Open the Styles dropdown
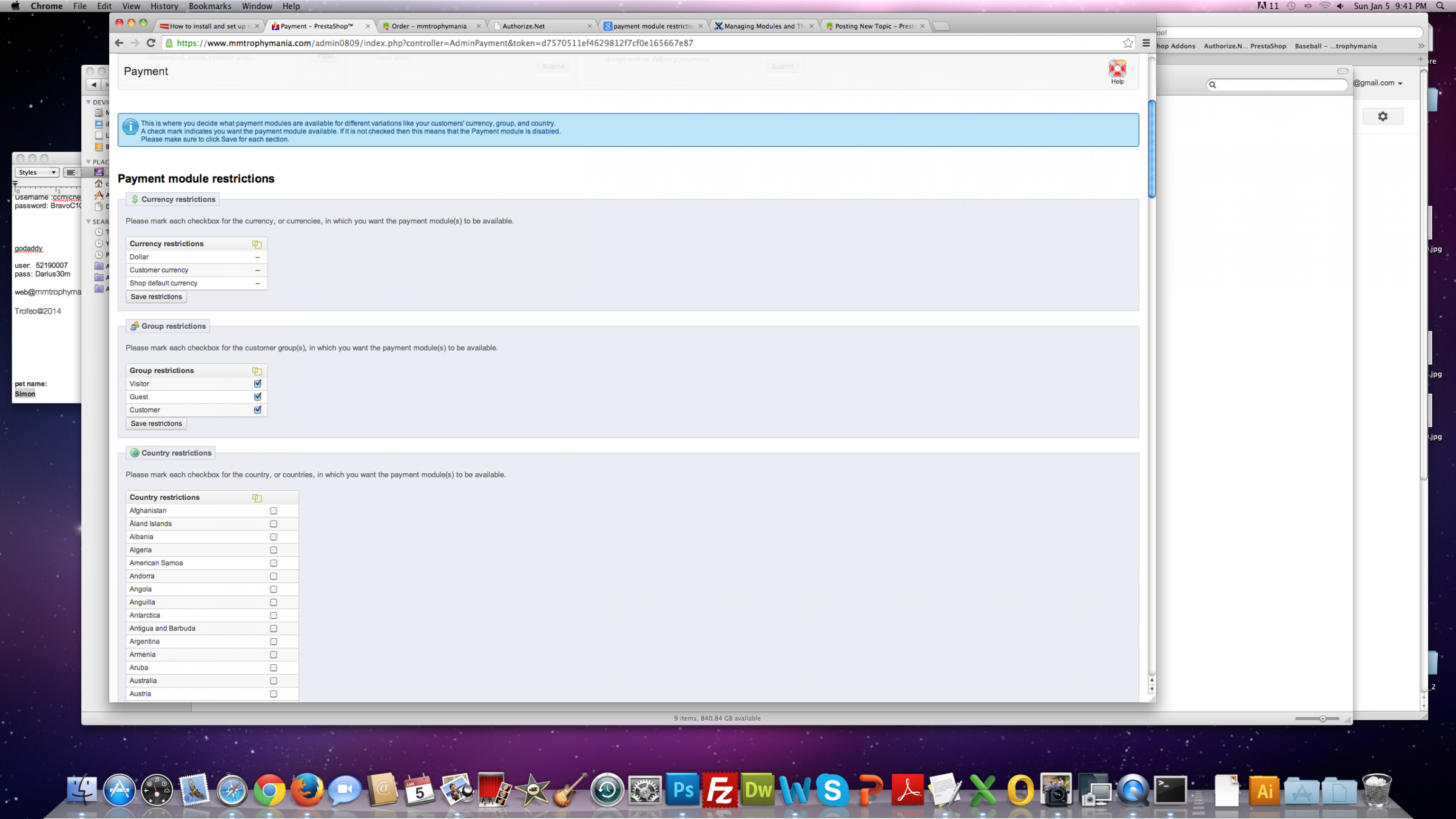The width and height of the screenshot is (1456, 819). tap(37, 172)
